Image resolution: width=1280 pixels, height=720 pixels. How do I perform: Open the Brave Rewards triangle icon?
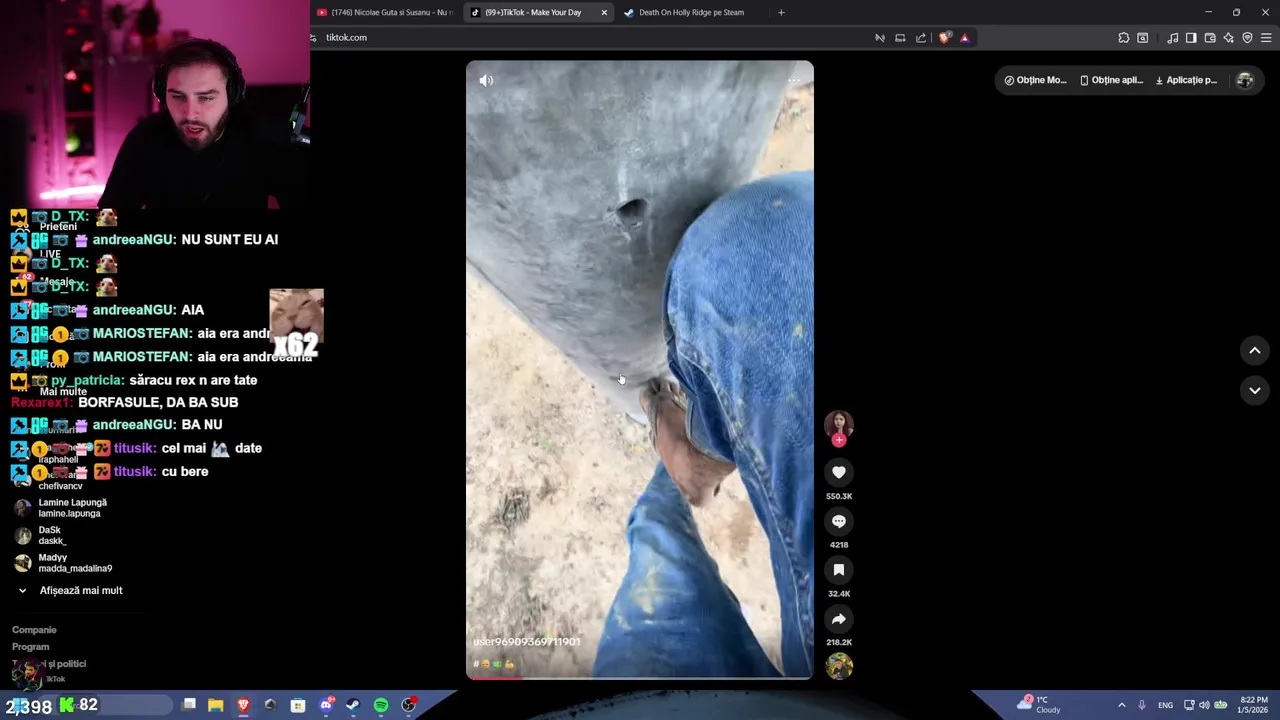point(964,38)
